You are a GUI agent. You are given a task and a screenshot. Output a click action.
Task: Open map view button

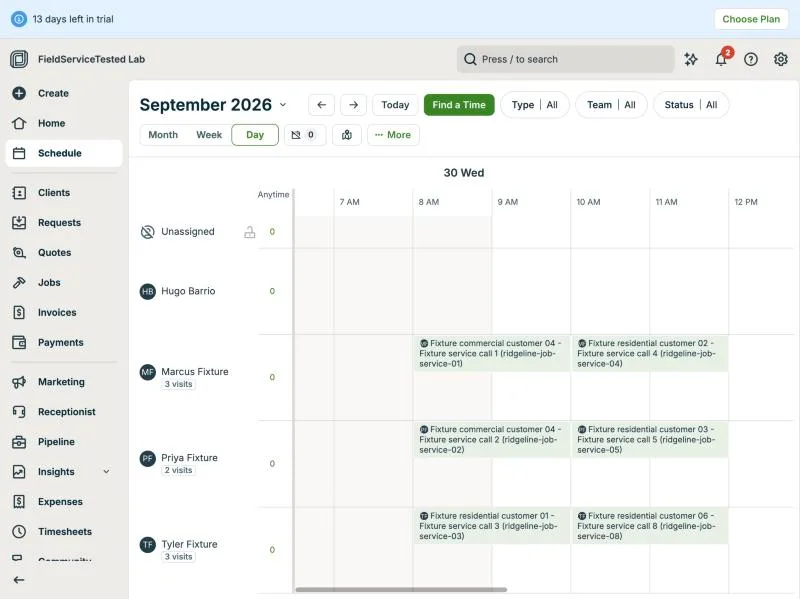pos(347,135)
